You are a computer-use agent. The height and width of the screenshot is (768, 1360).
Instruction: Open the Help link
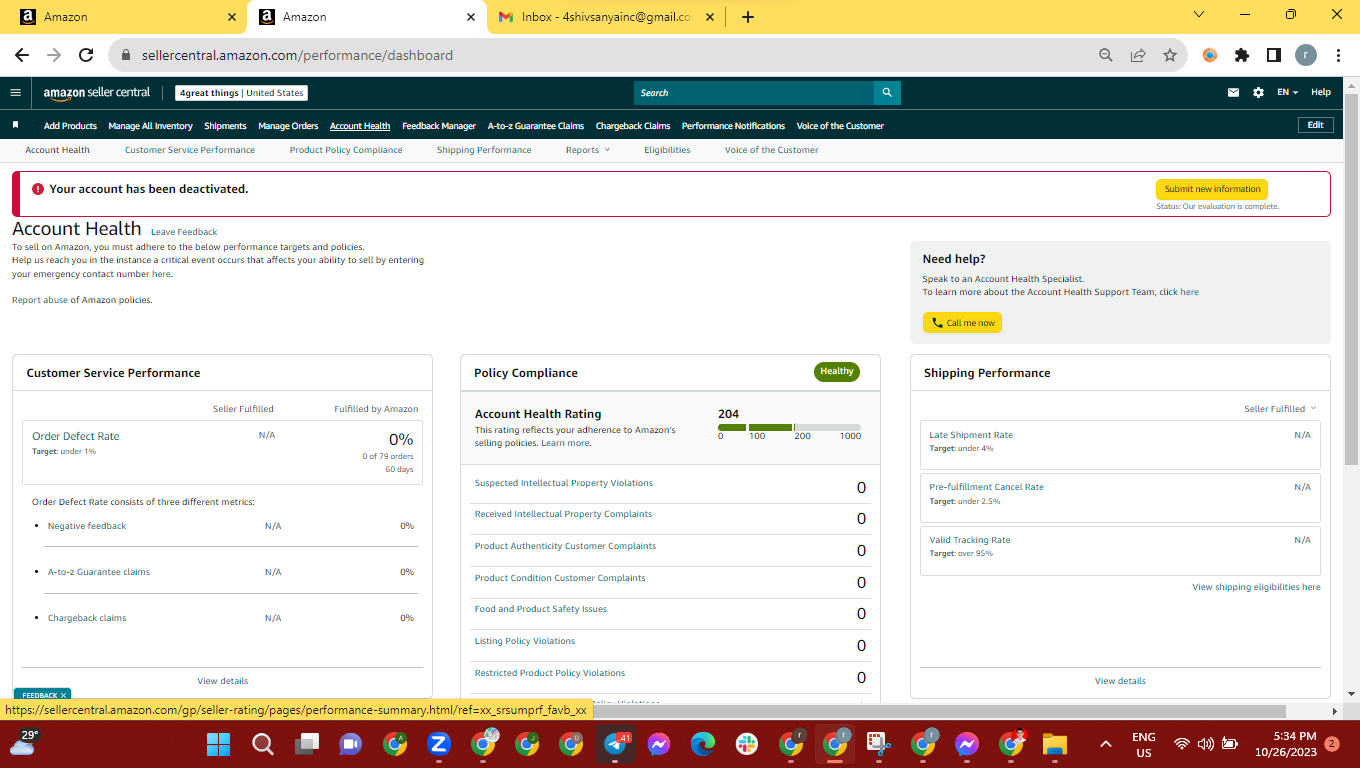[1321, 93]
